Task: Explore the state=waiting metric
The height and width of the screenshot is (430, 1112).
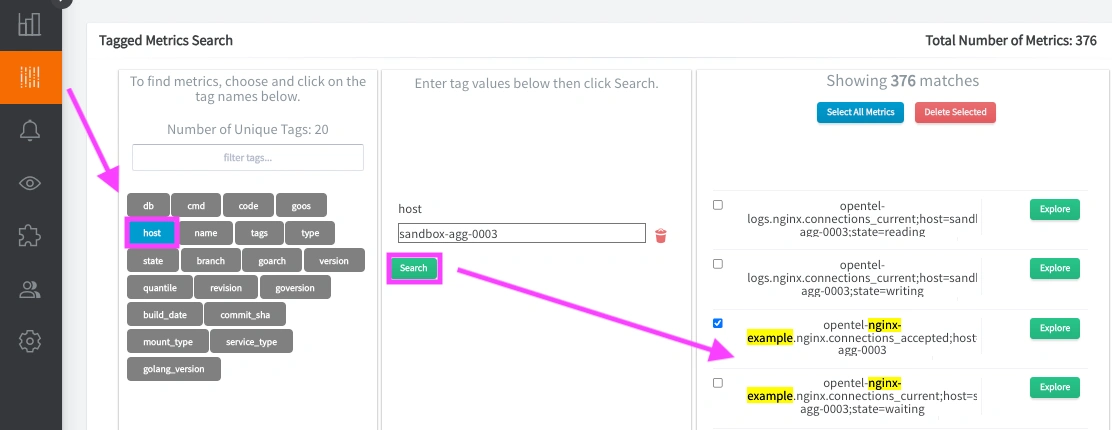Action: pos(1055,387)
